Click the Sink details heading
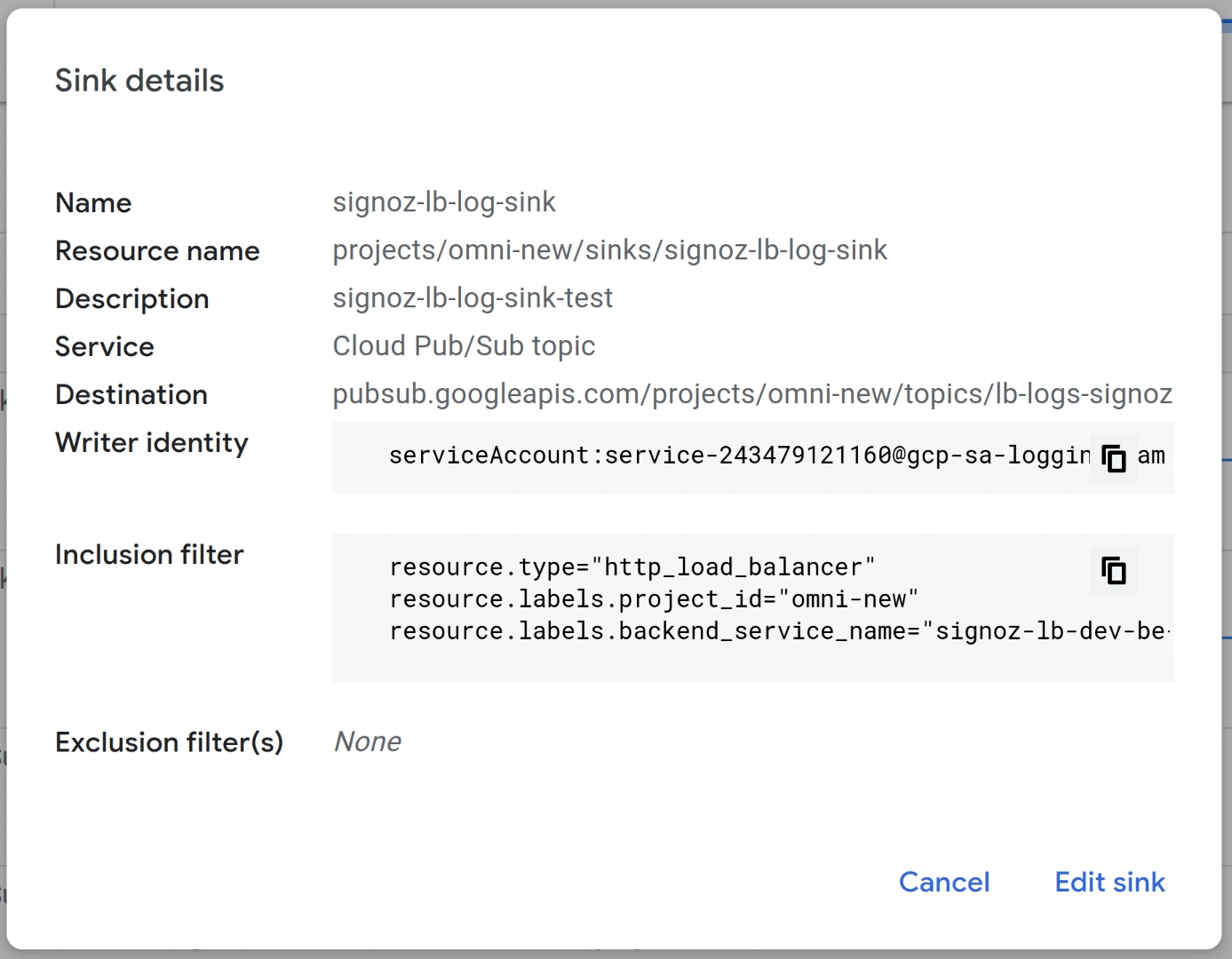This screenshot has height=959, width=1232. [x=139, y=81]
